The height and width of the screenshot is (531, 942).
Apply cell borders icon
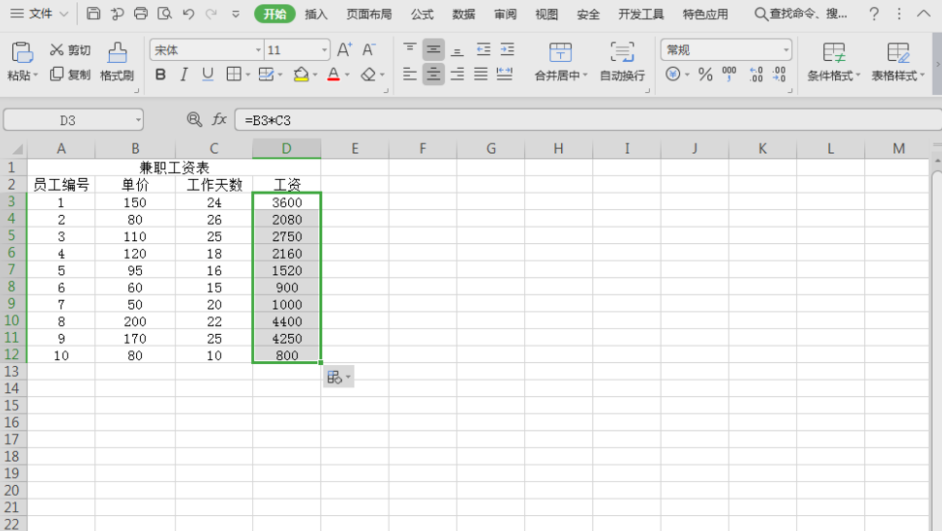tap(234, 74)
